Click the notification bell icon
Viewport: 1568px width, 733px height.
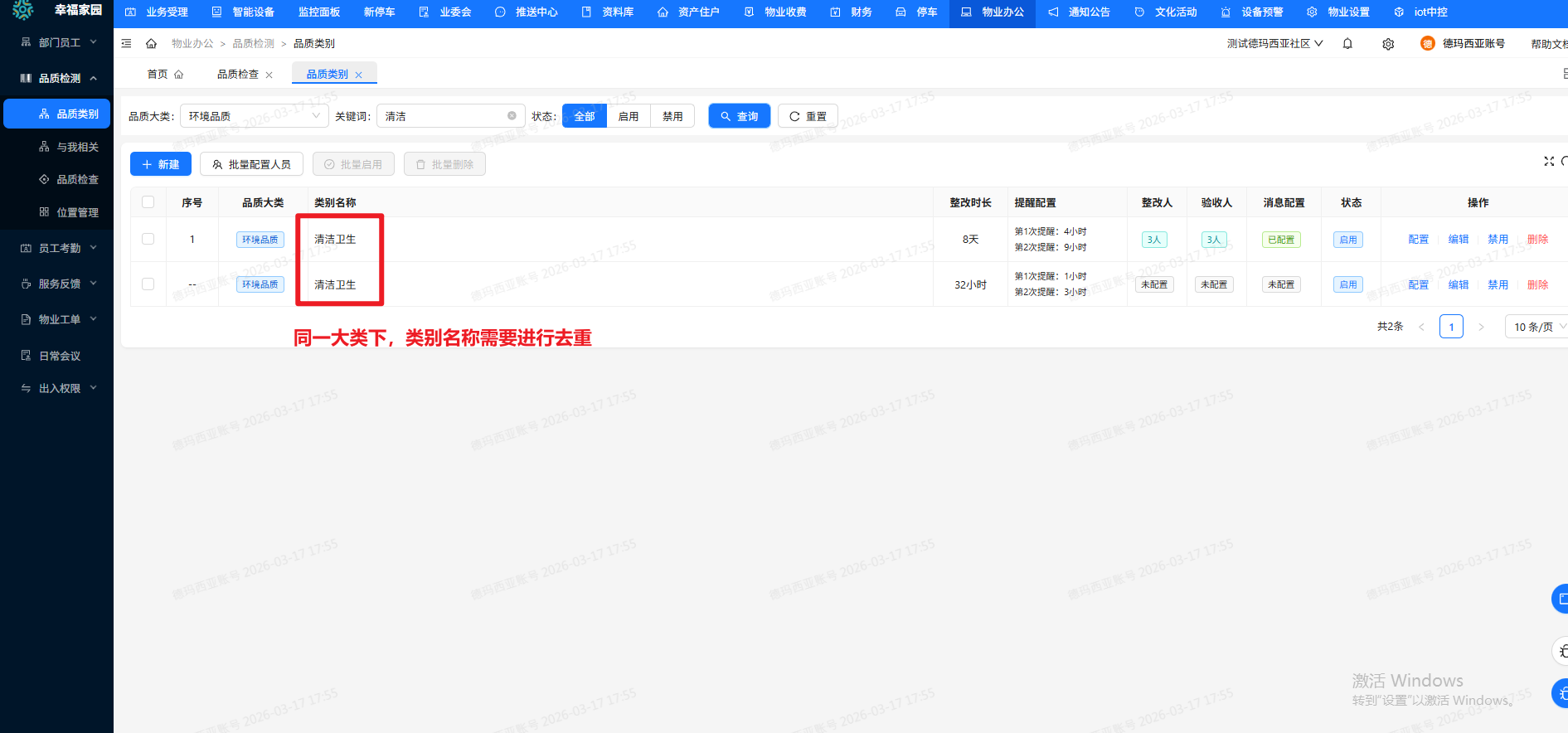(x=1347, y=44)
